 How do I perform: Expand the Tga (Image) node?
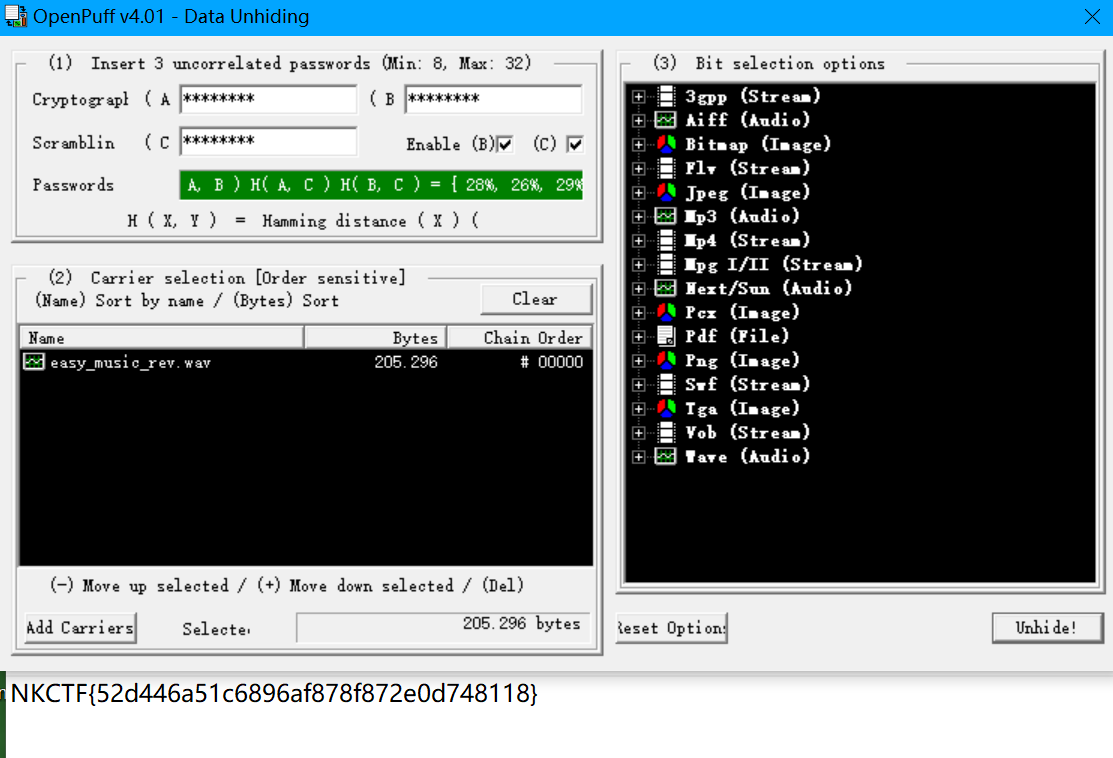tap(639, 409)
